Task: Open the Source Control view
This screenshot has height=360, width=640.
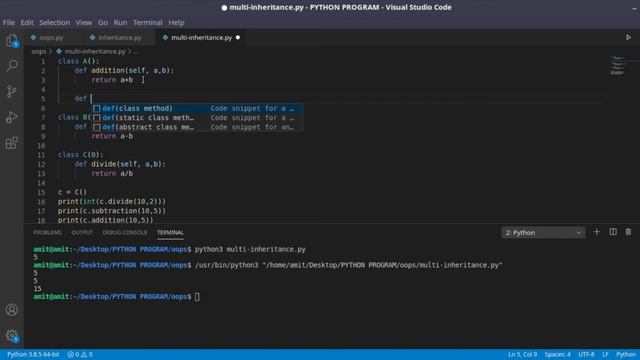Action: tap(12, 91)
